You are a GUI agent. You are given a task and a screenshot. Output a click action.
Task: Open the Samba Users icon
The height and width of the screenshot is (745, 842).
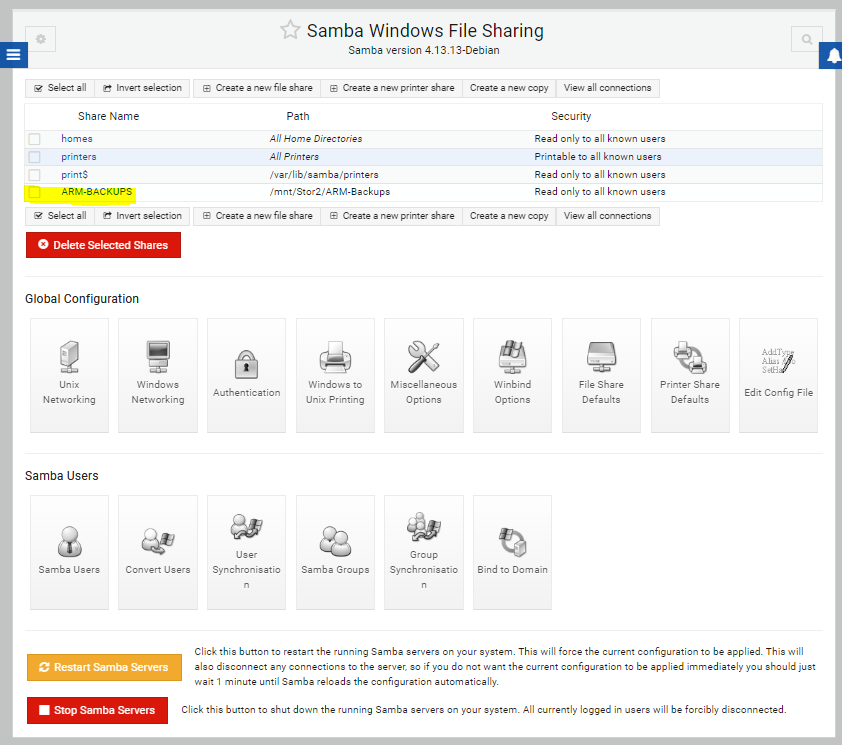[69, 552]
